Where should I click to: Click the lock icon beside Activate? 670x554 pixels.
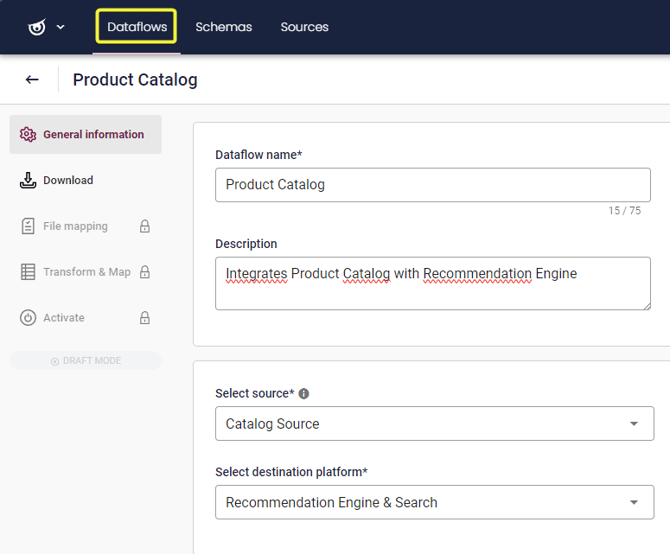(x=145, y=318)
